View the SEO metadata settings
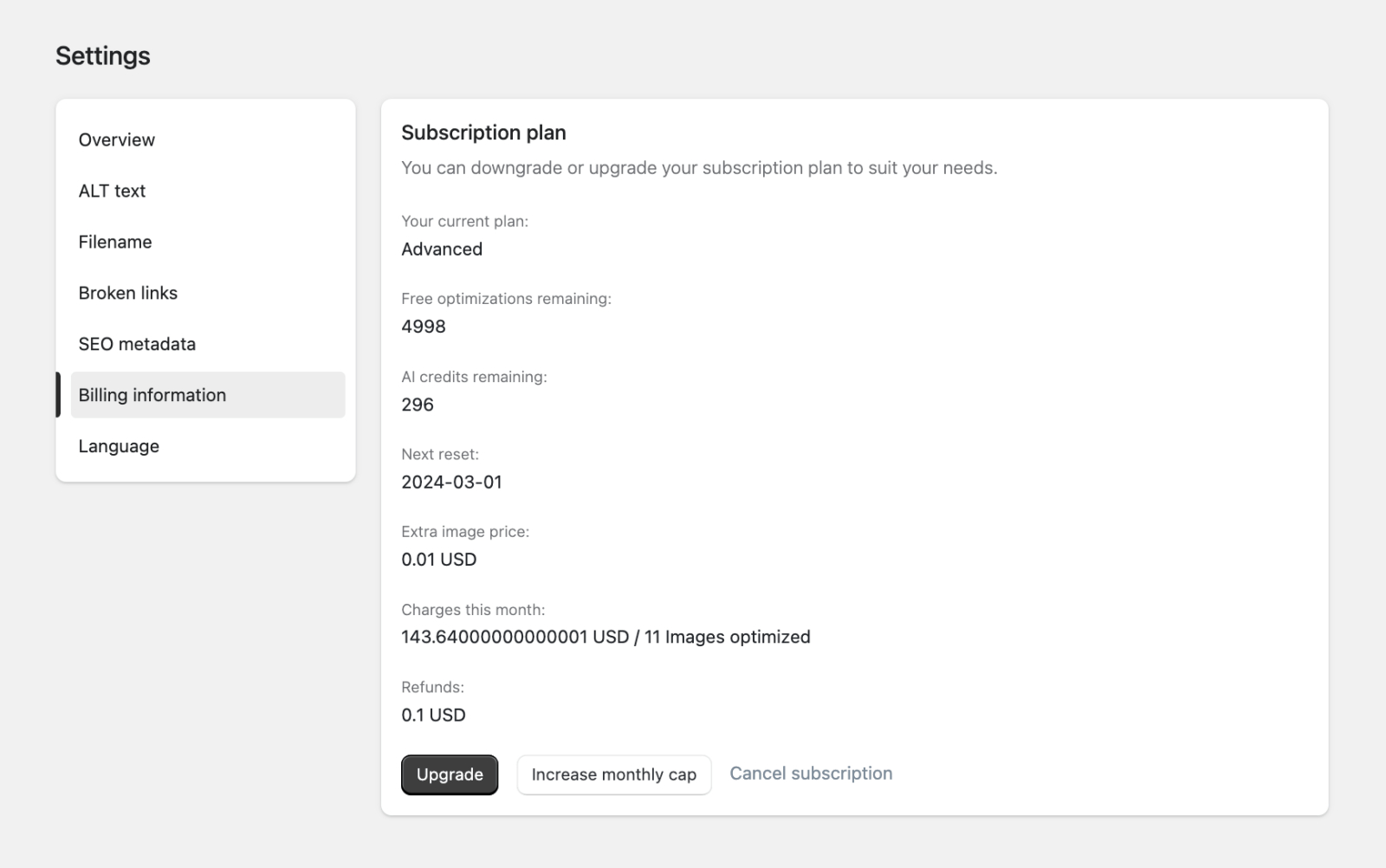Screen dimensions: 1386x868 [x=137, y=344]
